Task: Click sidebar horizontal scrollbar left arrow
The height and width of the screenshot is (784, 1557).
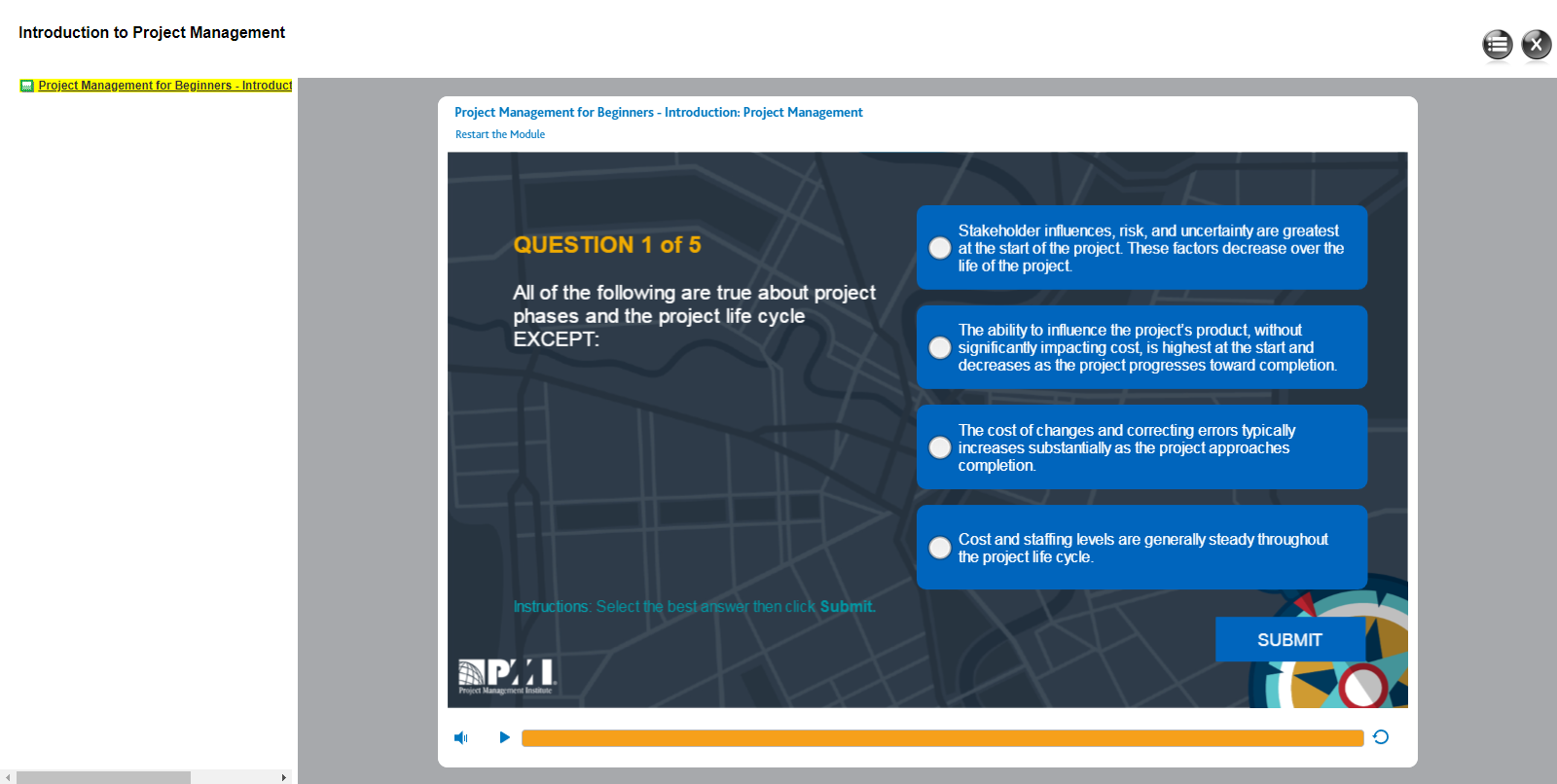Action: 8,777
